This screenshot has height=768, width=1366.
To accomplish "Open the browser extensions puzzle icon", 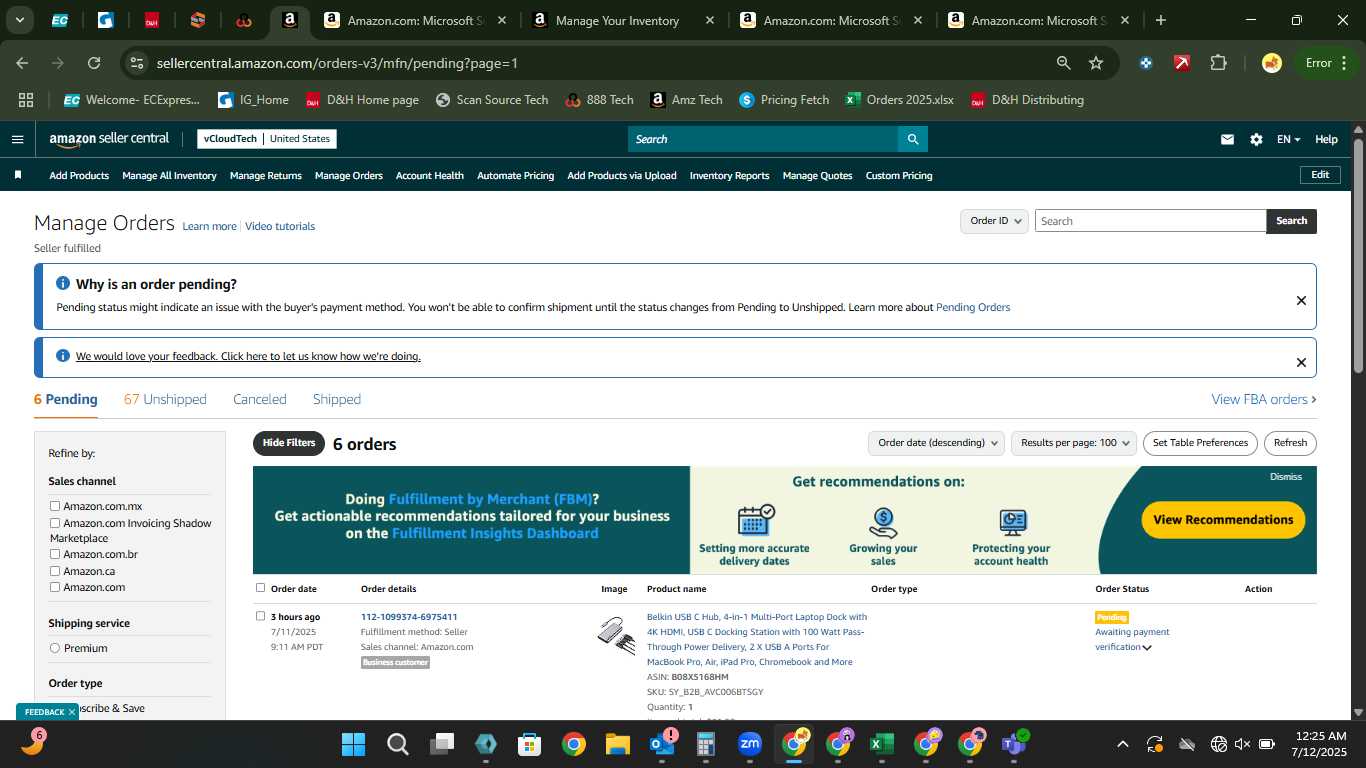I will pyautogui.click(x=1218, y=63).
